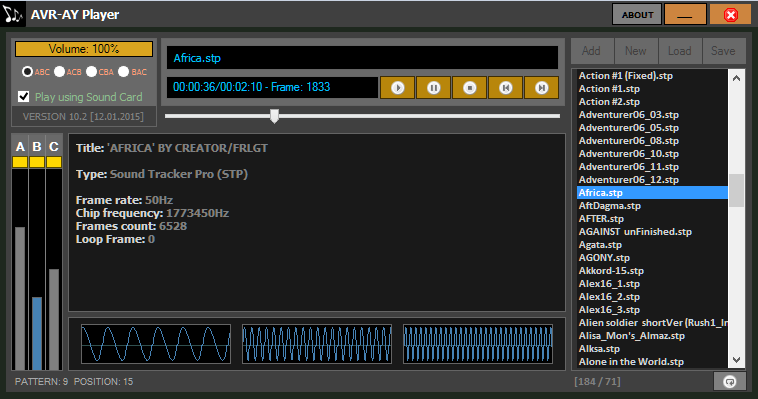Screen dimensions: 758x399
Task: Click the channel B waveform oscilloscope
Action: coord(317,344)
